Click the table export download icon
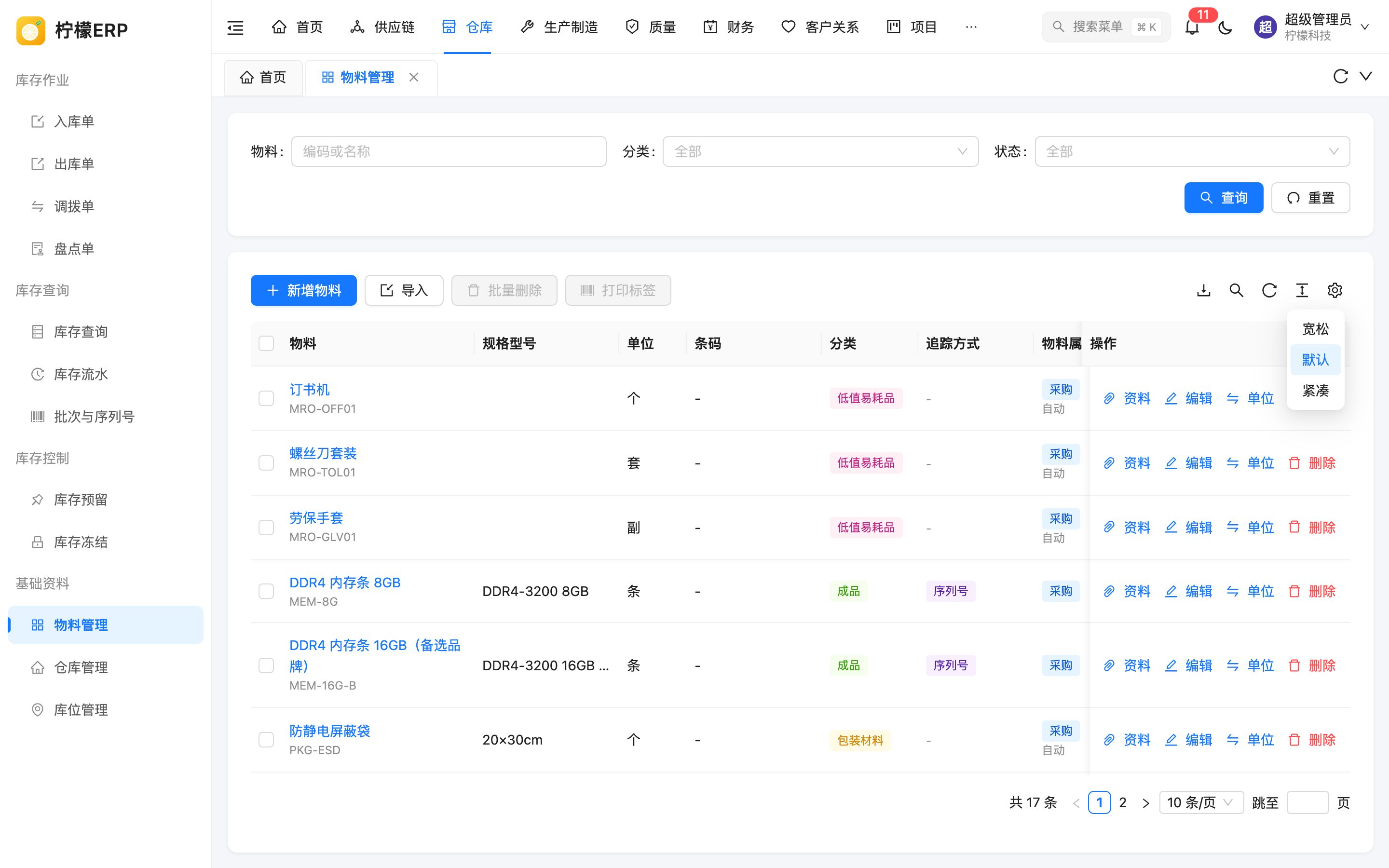This screenshot has height=868, width=1389. tap(1204, 290)
